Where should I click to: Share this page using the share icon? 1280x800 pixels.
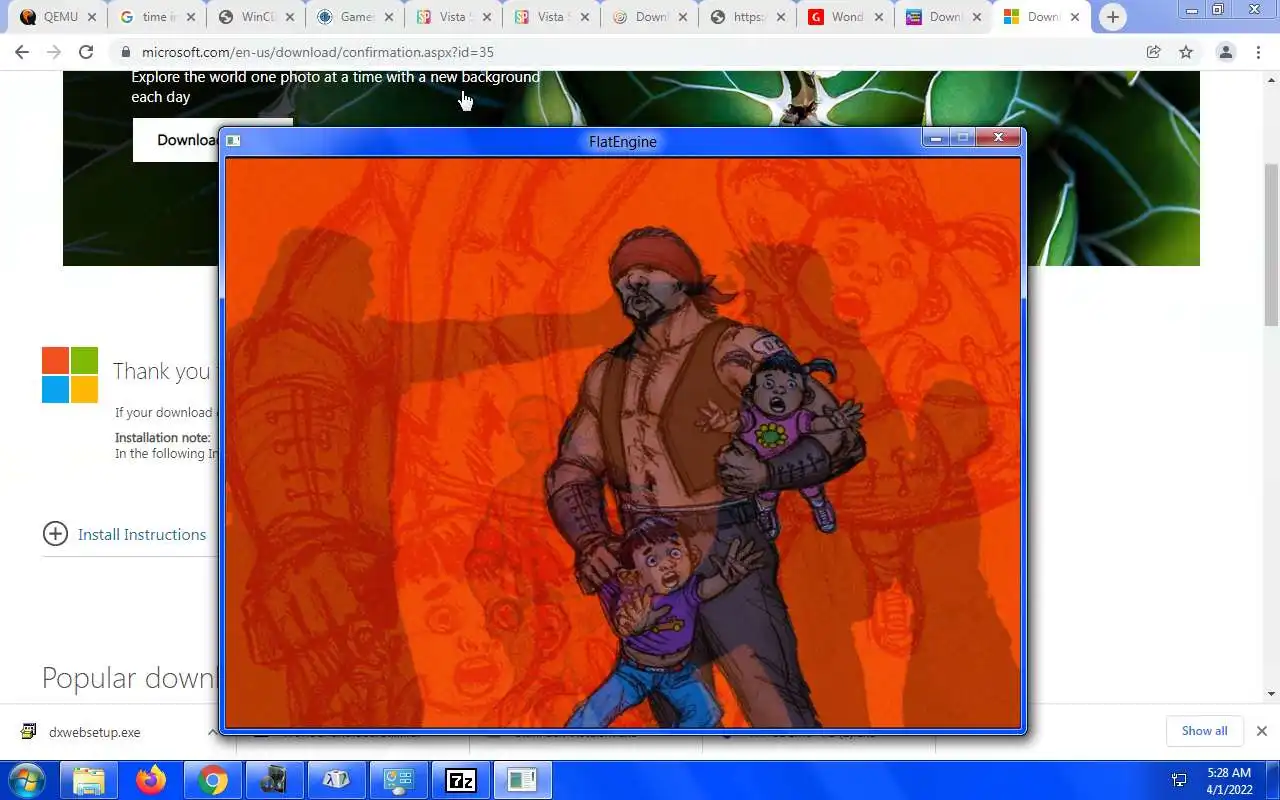(x=1153, y=52)
